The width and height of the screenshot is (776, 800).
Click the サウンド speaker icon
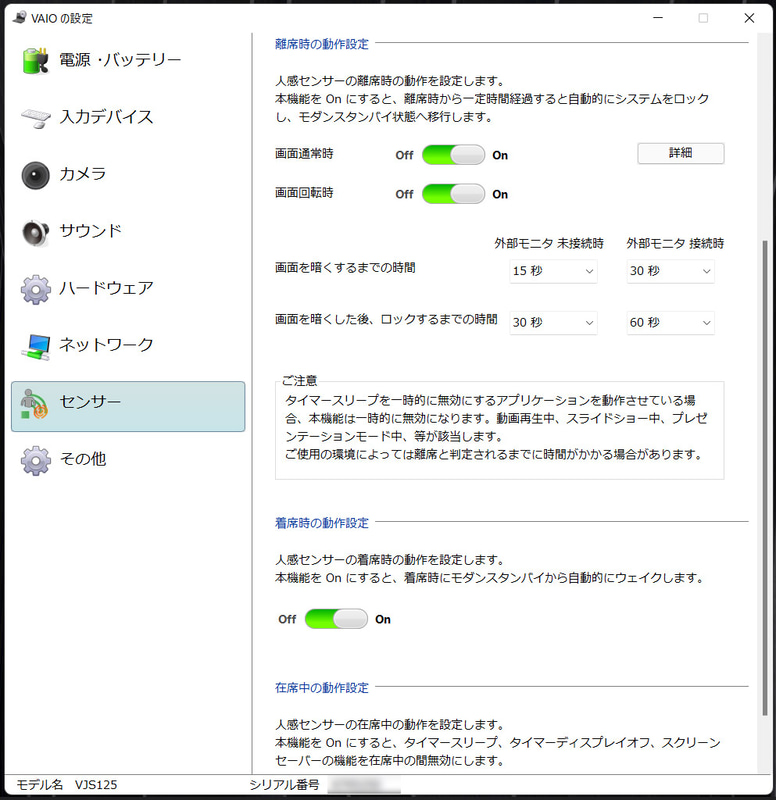tap(35, 233)
